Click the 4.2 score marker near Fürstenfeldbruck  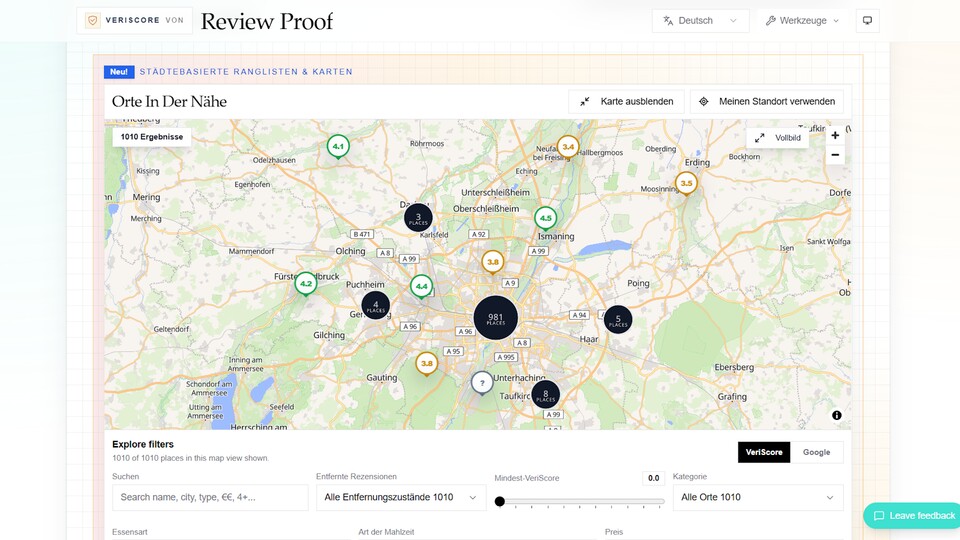306,283
